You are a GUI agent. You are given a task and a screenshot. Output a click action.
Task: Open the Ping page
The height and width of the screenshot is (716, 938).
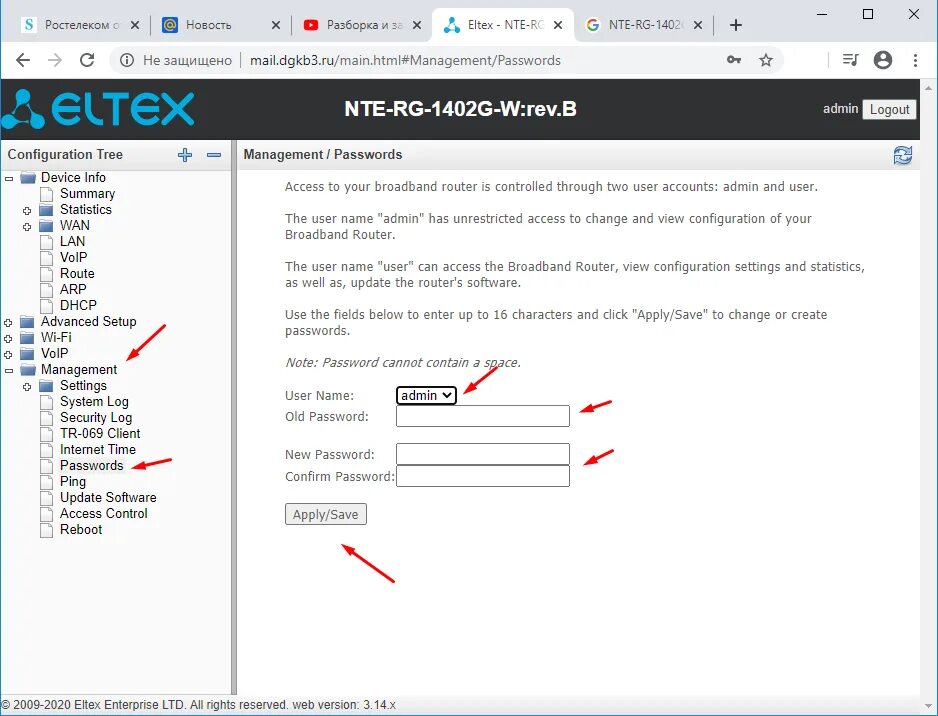[x=73, y=482]
